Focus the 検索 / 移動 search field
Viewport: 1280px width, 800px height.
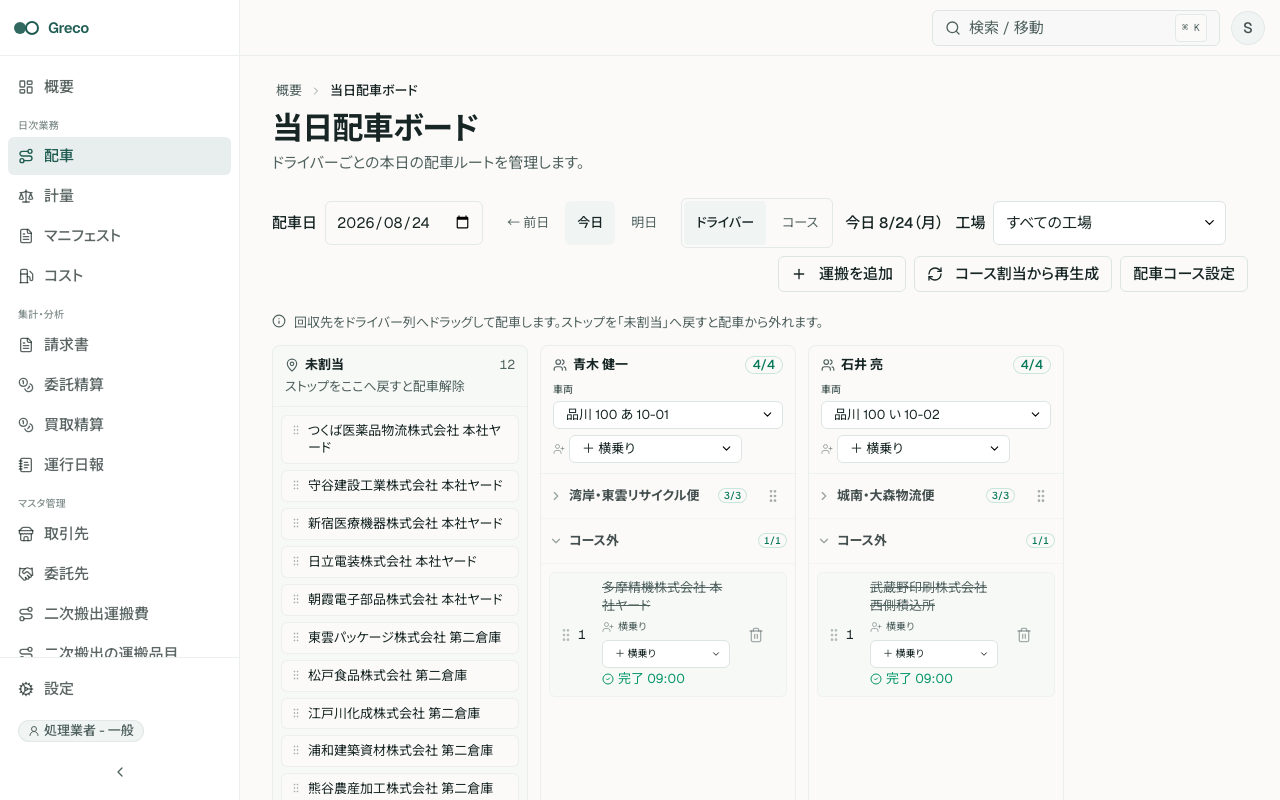pos(1076,28)
